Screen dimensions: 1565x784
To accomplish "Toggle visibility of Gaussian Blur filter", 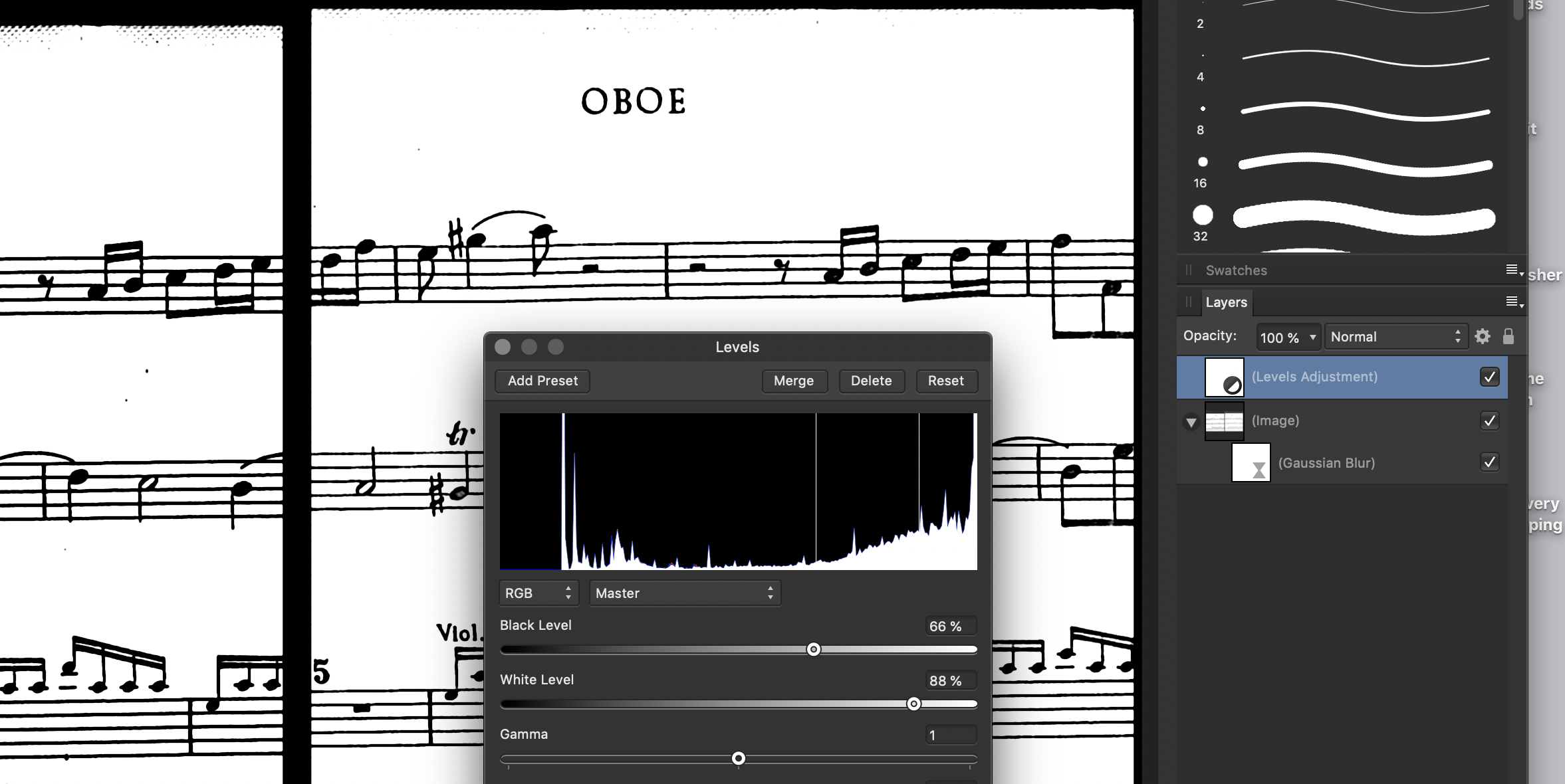I will point(1490,462).
